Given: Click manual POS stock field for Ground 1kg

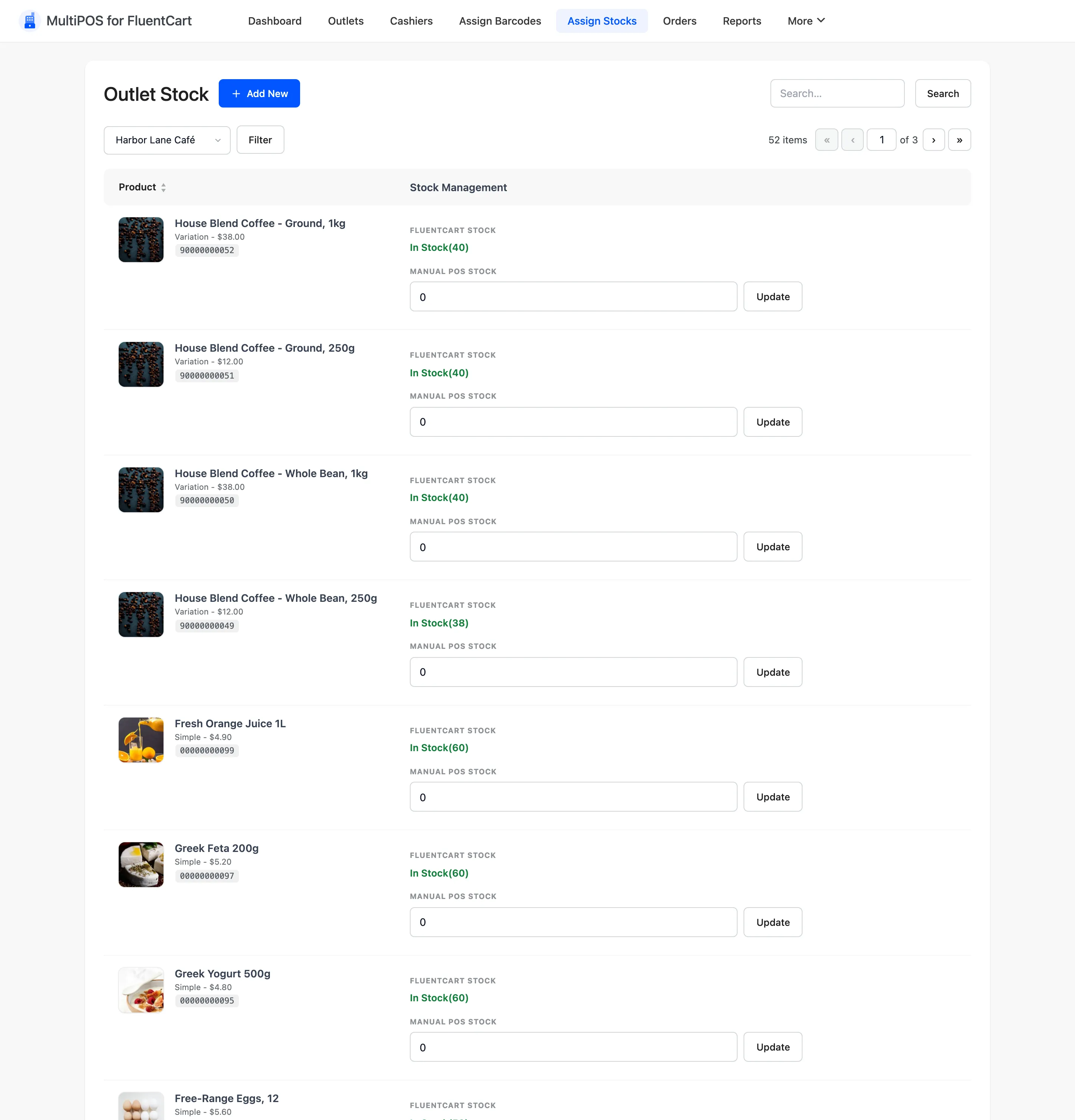Looking at the screenshot, I should [573, 296].
